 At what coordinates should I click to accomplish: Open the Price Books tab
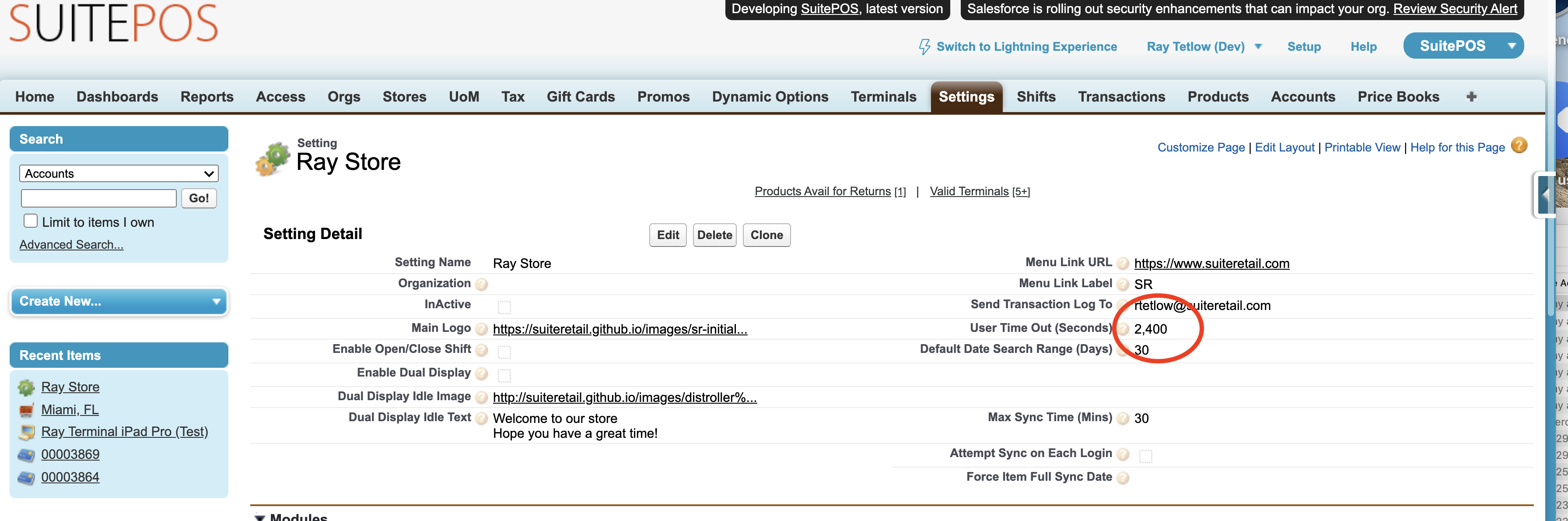click(1398, 97)
